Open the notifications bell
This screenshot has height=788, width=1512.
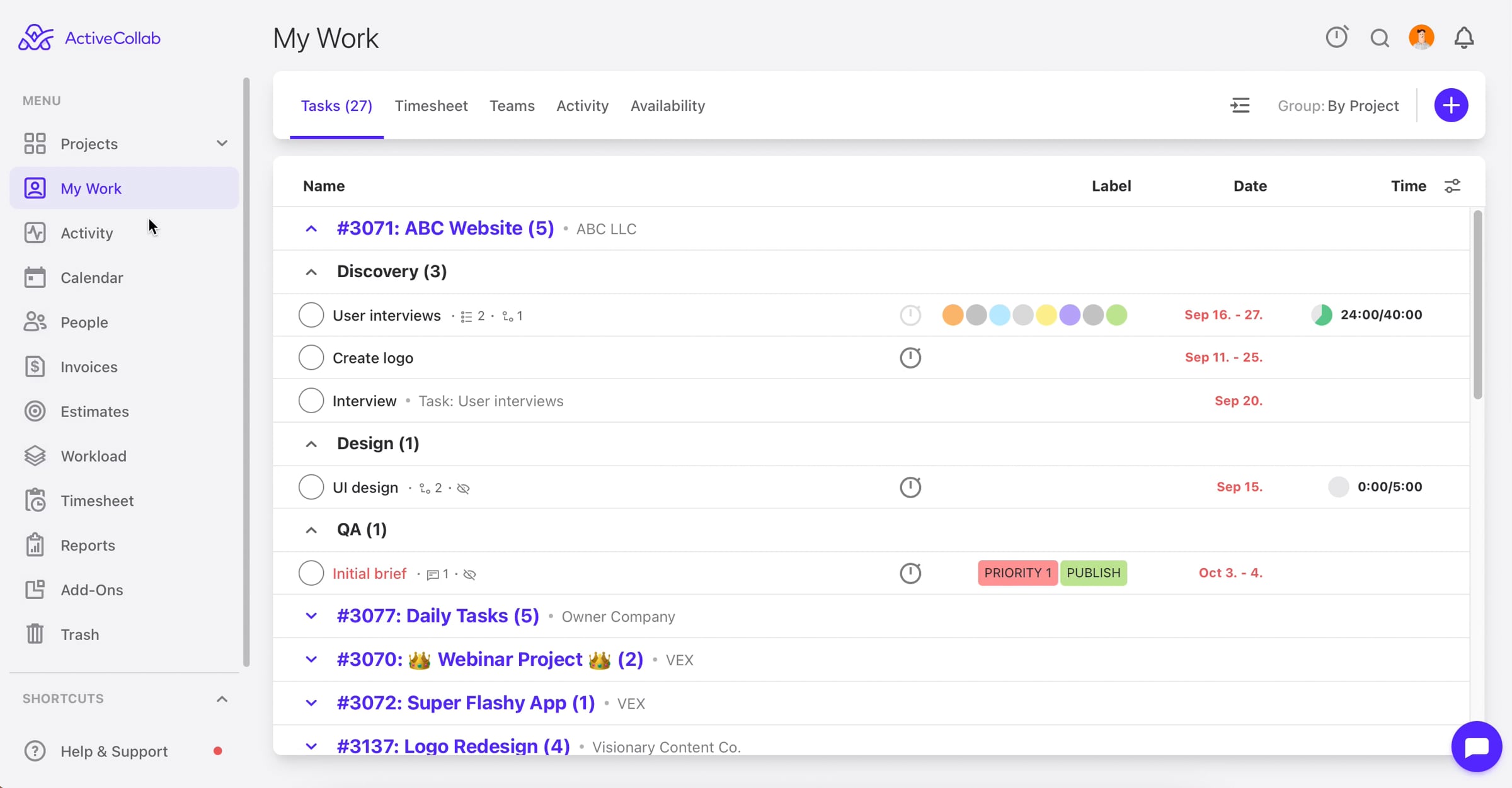1464,38
